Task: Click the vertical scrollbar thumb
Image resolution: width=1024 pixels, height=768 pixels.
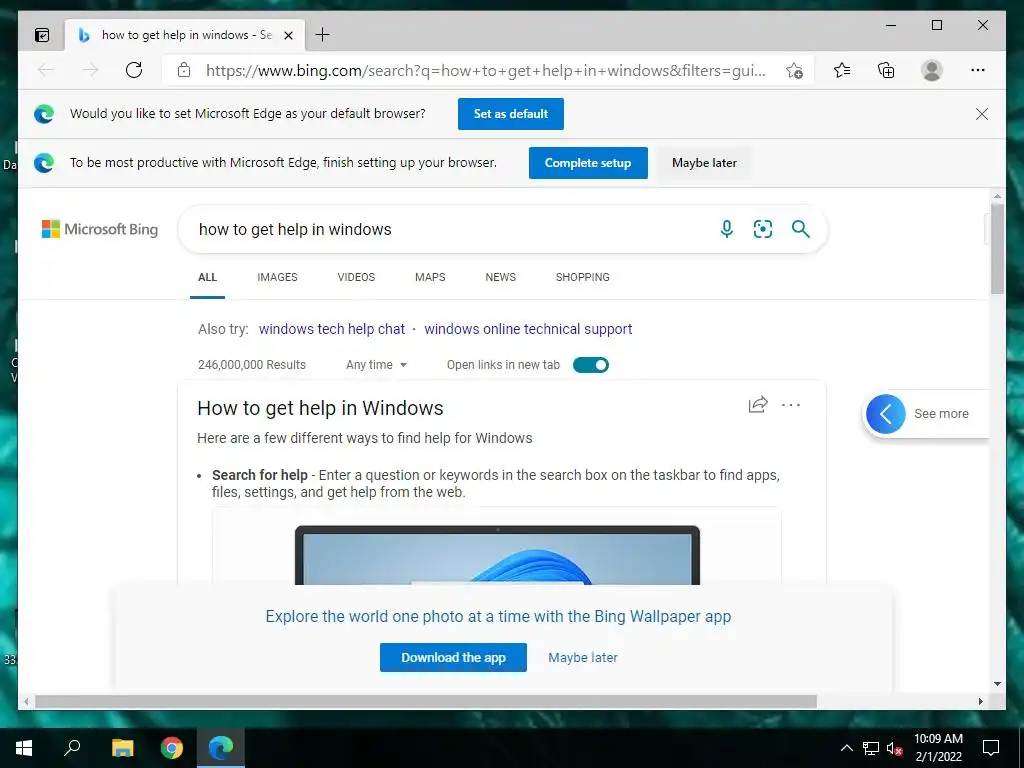Action: [997, 248]
